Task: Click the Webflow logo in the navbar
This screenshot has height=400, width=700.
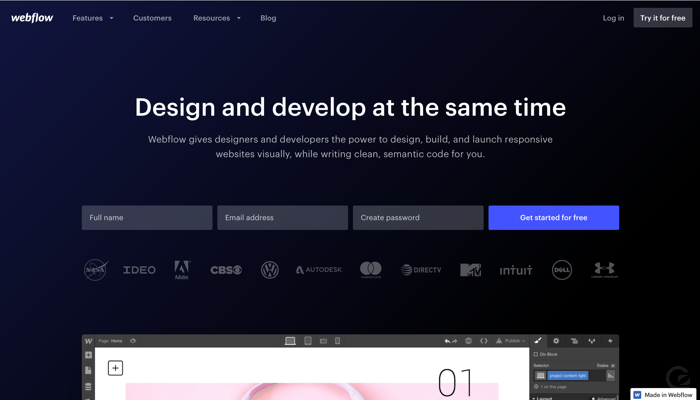Action: [x=32, y=18]
